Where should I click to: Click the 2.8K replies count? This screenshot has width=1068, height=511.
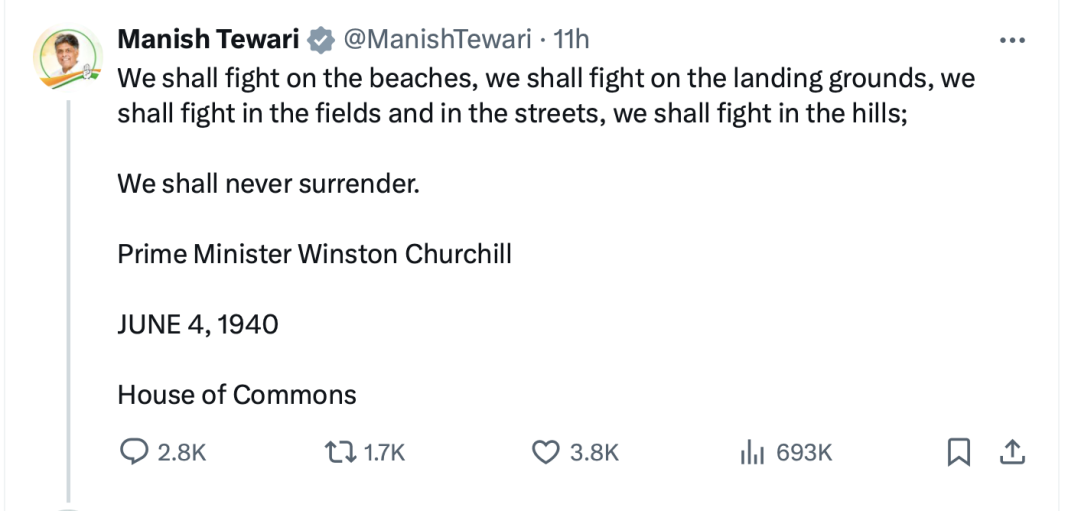[182, 453]
